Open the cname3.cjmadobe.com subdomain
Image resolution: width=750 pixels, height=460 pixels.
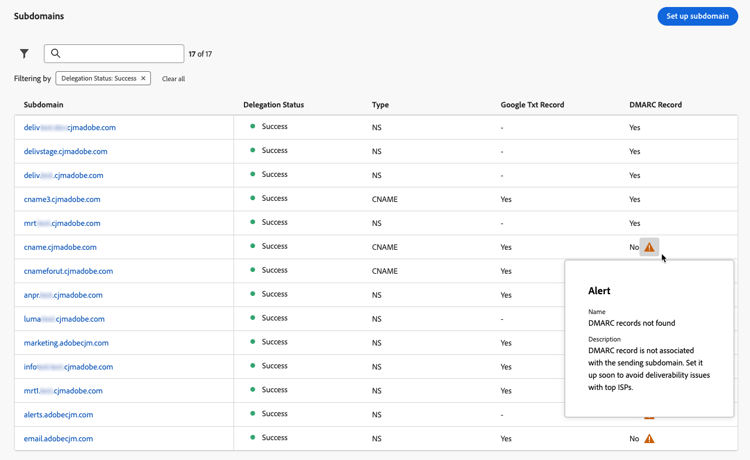(62, 199)
